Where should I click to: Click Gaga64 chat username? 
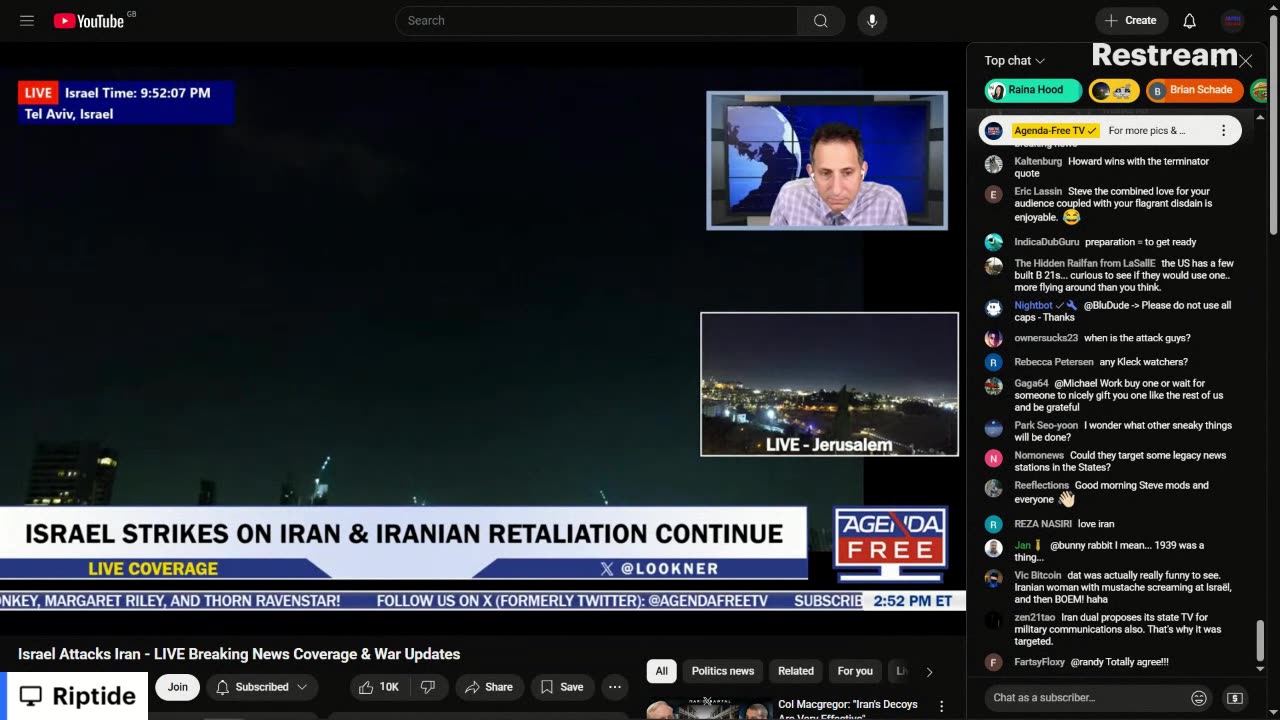1031,384
